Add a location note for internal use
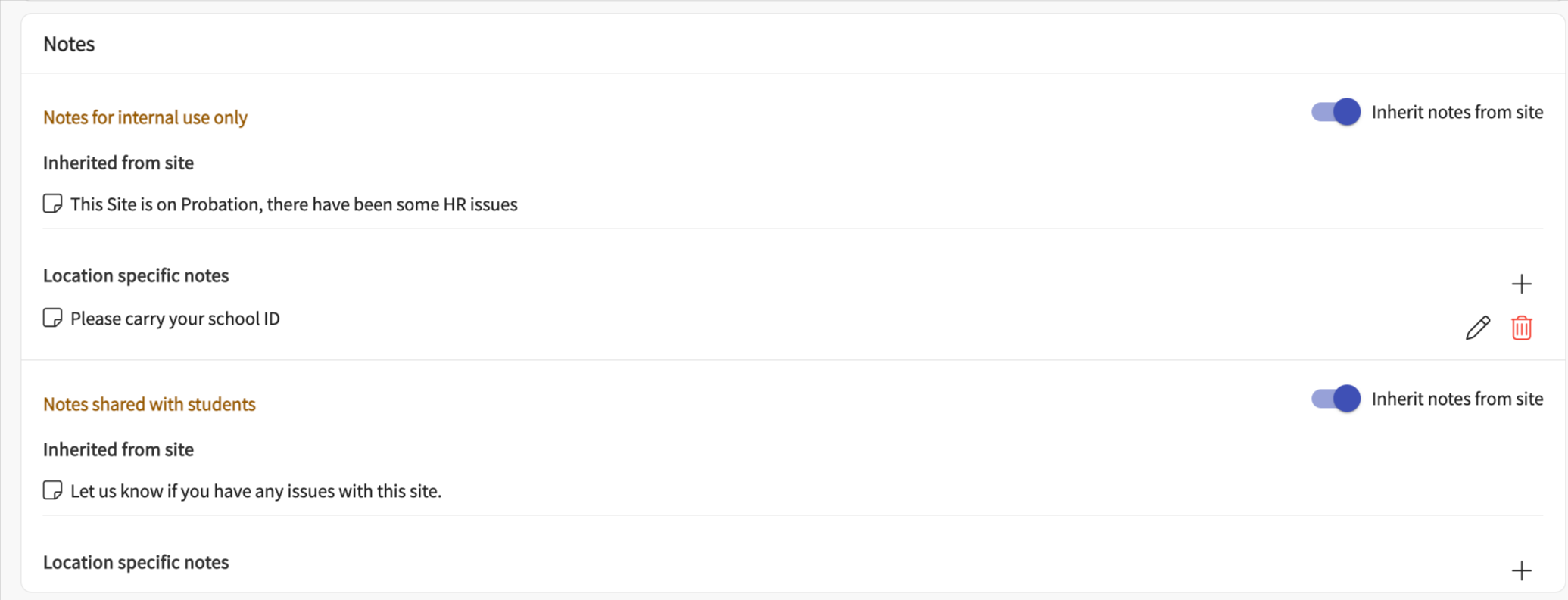The width and height of the screenshot is (1568, 600). (1521, 284)
